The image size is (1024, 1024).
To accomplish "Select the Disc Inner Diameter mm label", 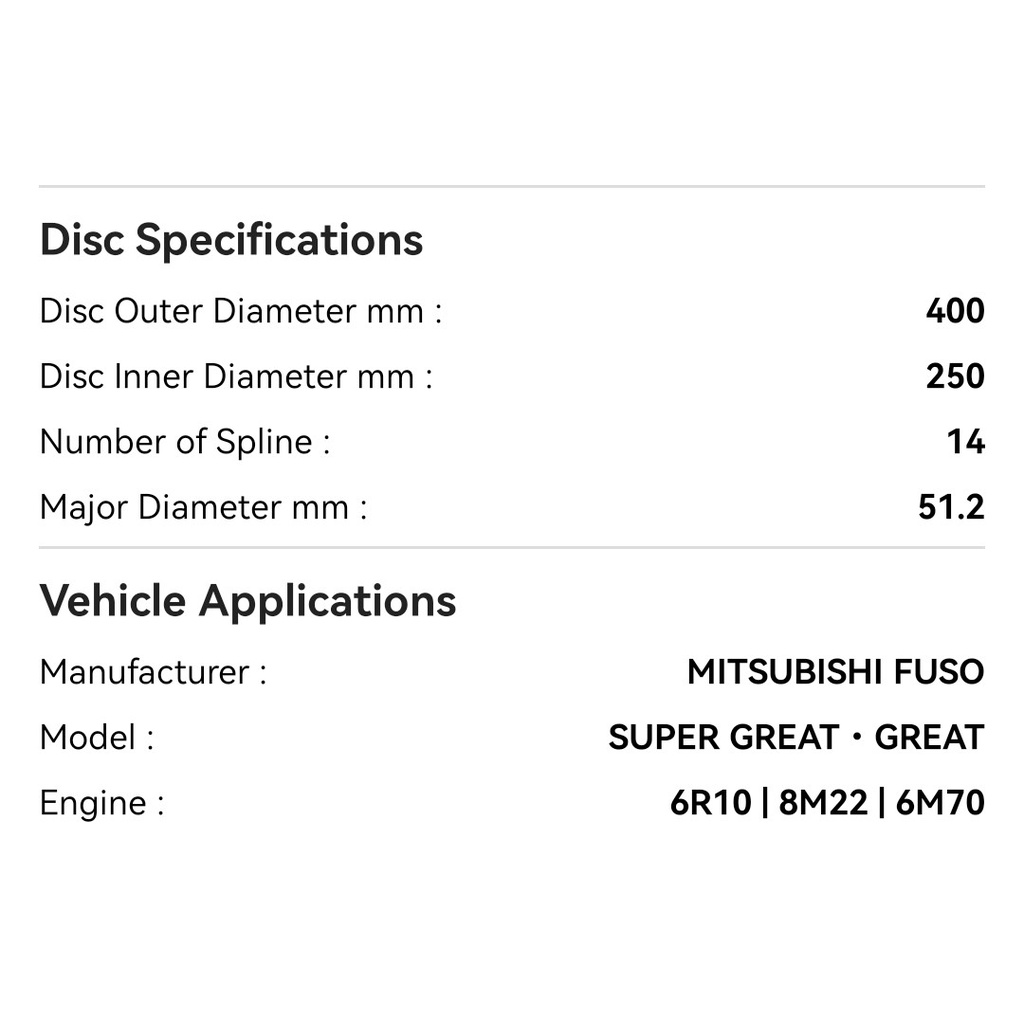I will coord(236,377).
